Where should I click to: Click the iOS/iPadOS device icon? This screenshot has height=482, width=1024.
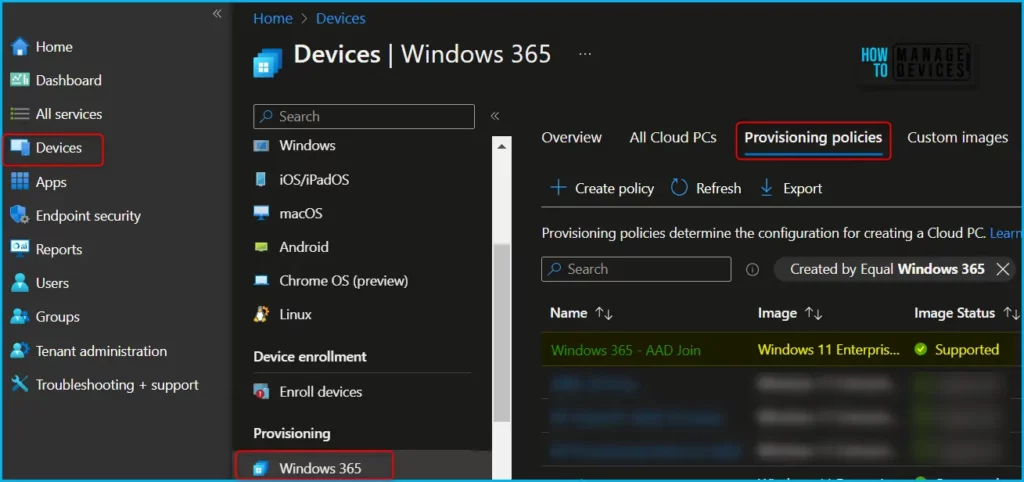click(x=261, y=179)
